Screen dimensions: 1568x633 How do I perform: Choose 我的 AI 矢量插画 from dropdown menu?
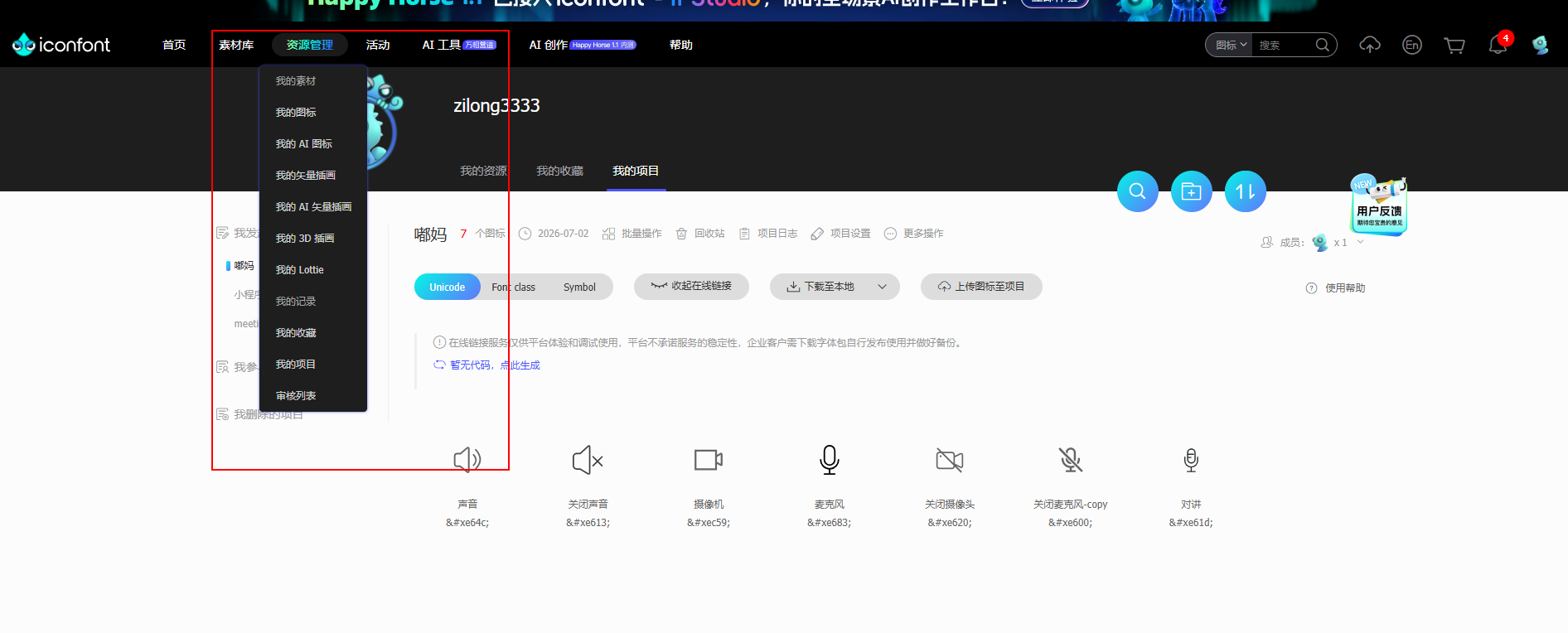pos(313,207)
